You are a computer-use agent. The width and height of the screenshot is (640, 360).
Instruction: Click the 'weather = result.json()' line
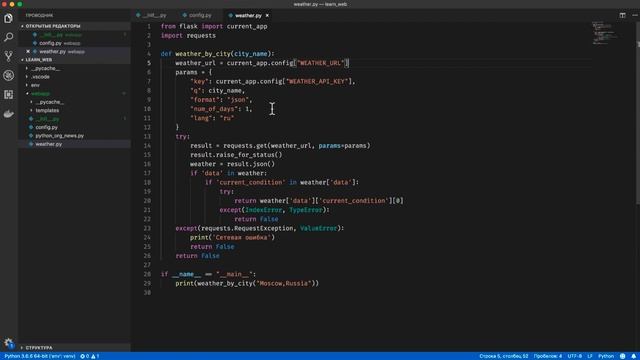pos(232,164)
